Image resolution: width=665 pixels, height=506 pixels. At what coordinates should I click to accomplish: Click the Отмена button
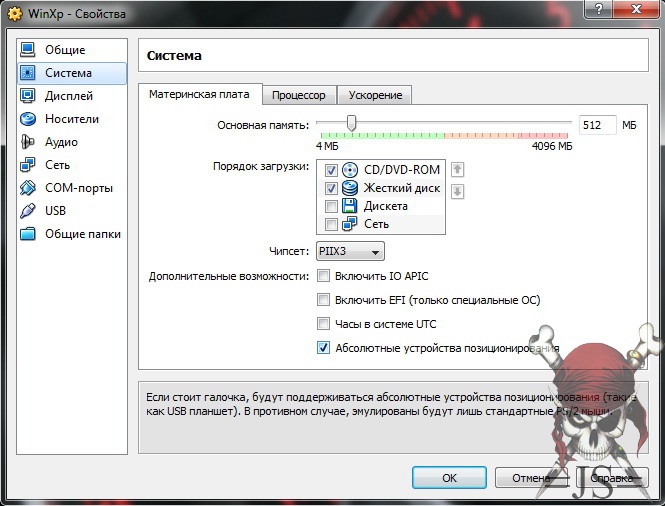tap(532, 478)
